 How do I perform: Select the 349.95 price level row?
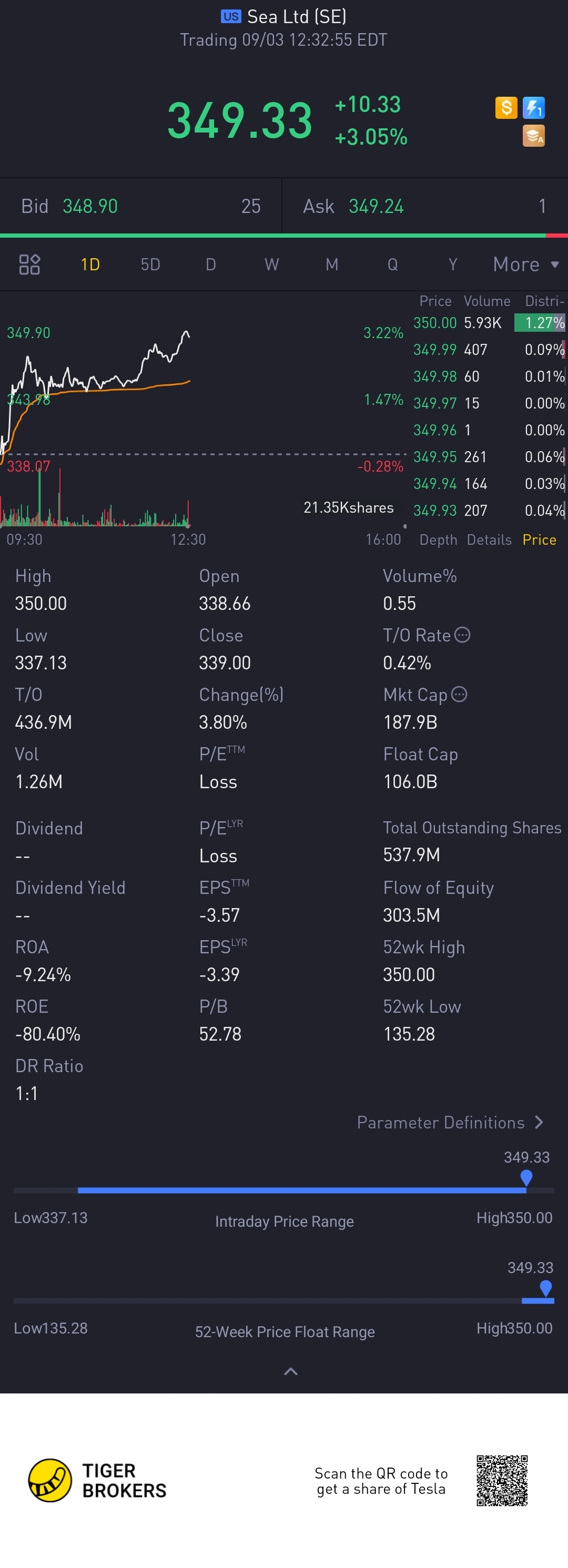tap(489, 456)
